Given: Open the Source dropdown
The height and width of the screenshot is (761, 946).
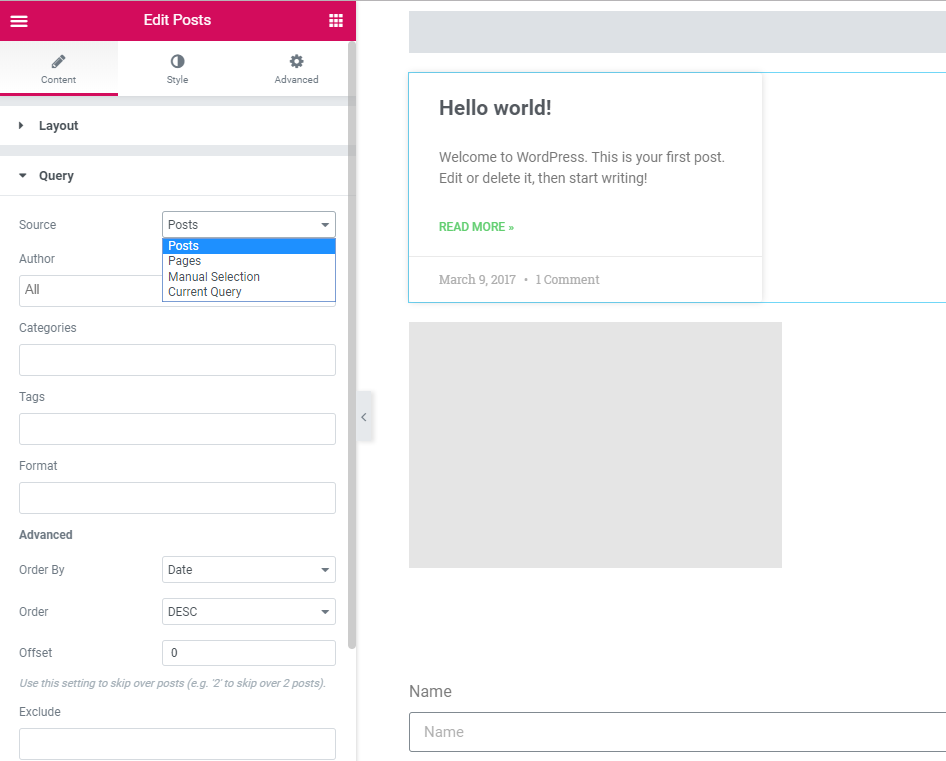Looking at the screenshot, I should (248, 225).
